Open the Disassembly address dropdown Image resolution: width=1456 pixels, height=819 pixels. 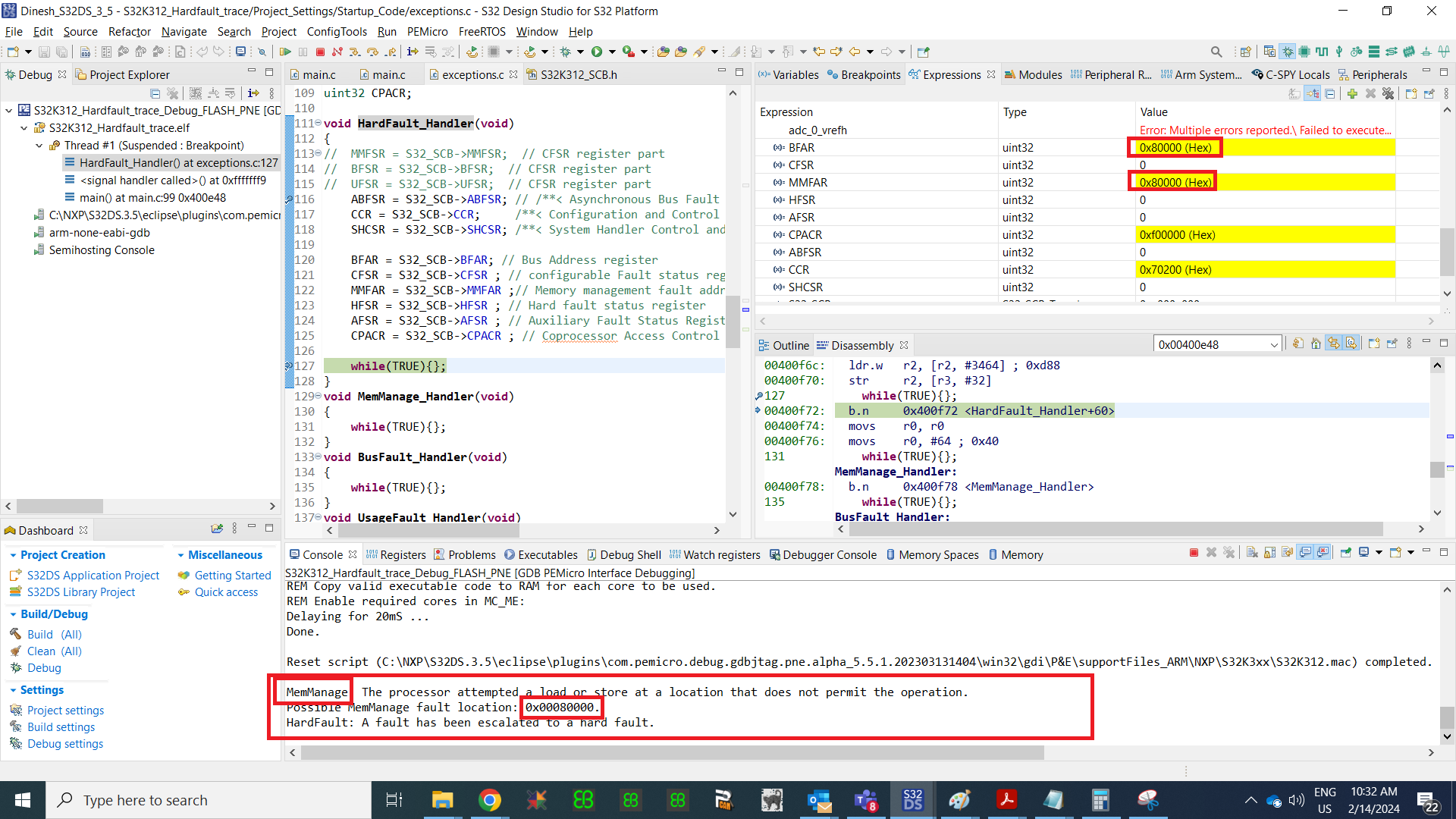click(x=1274, y=345)
